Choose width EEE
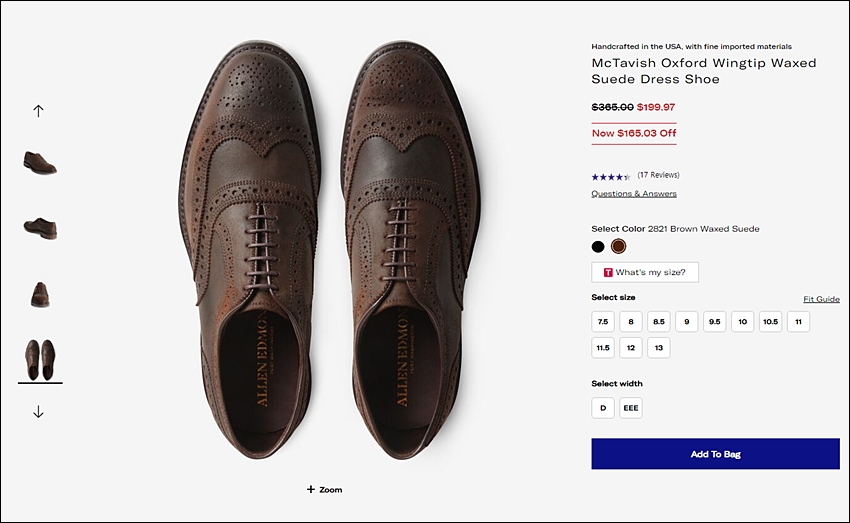850x523 pixels. pos(631,408)
